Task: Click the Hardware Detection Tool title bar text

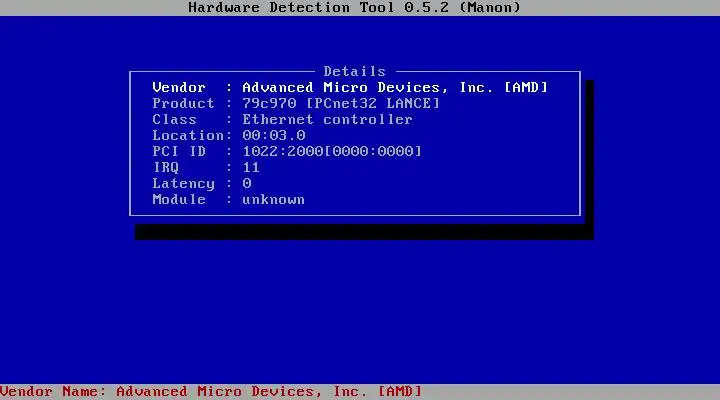Action: click(x=354, y=7)
